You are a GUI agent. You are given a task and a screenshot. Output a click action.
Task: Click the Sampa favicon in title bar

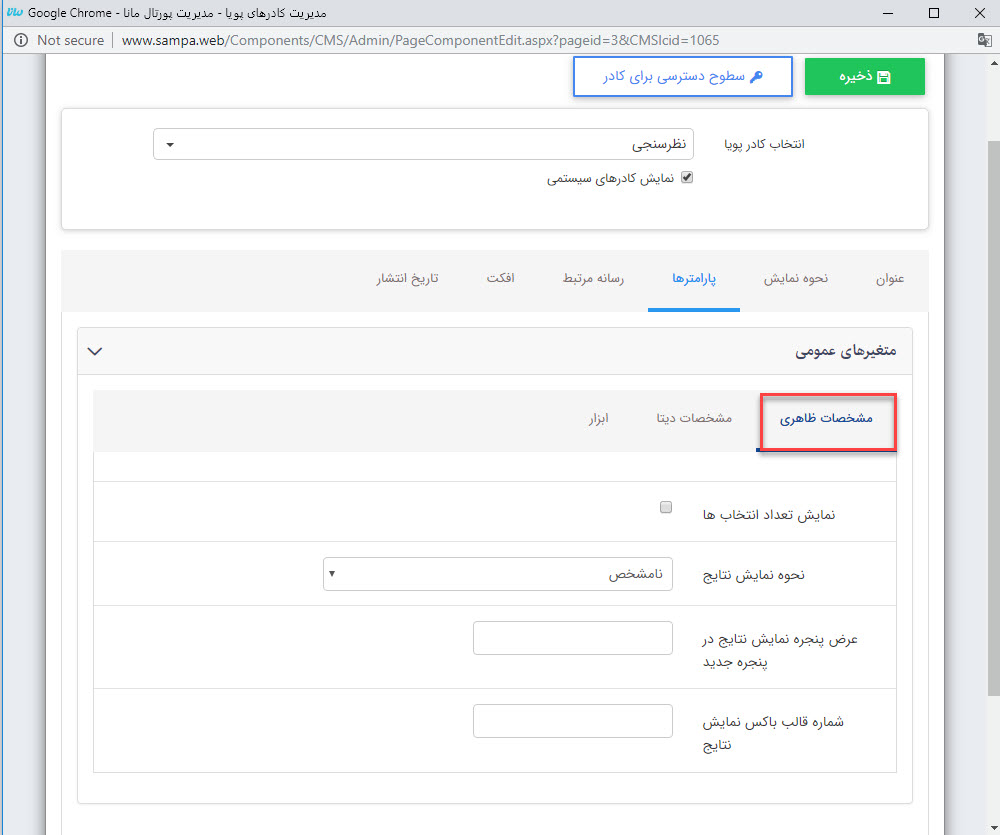click(x=14, y=13)
